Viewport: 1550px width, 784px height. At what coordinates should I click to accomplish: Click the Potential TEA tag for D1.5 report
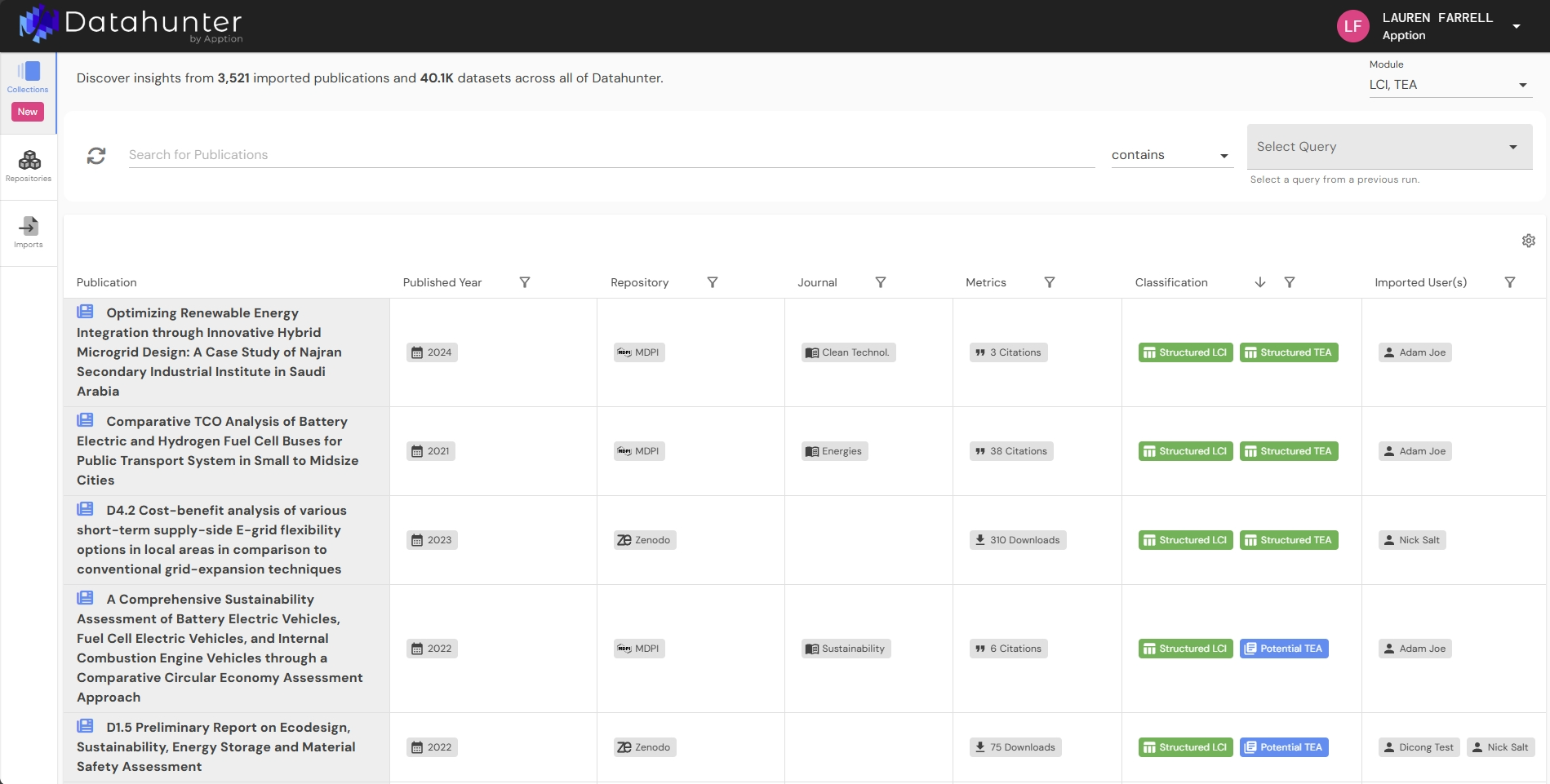[1283, 747]
